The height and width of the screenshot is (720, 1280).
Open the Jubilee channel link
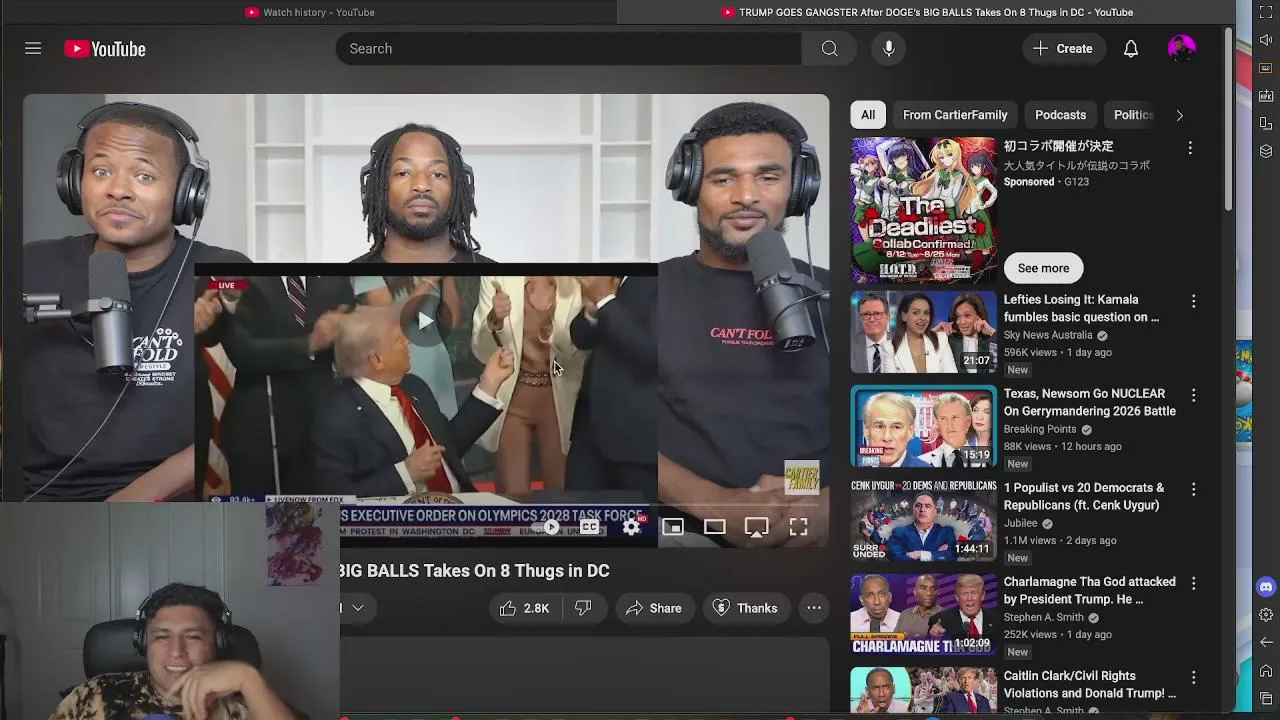pos(1021,523)
